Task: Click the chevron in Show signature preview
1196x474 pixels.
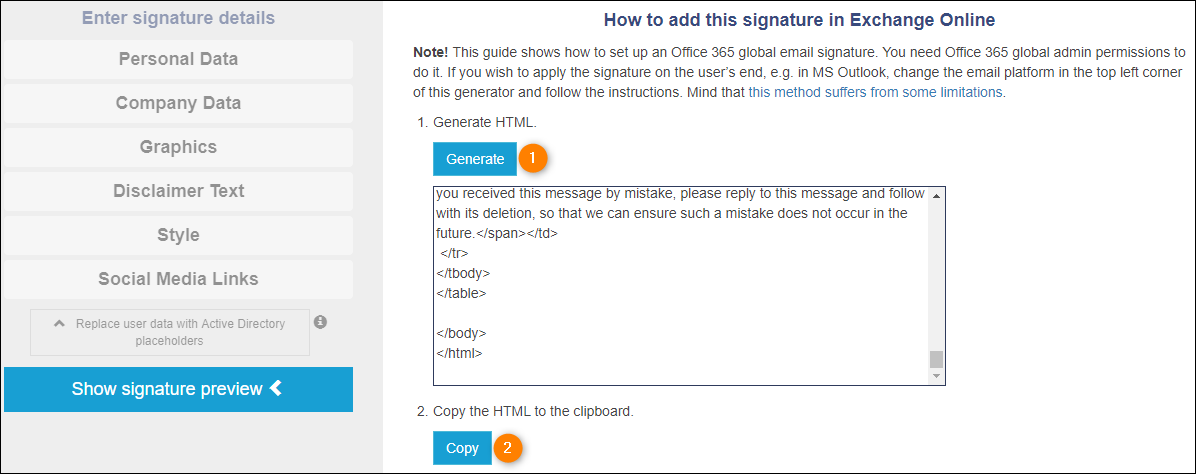Action: [x=275, y=389]
